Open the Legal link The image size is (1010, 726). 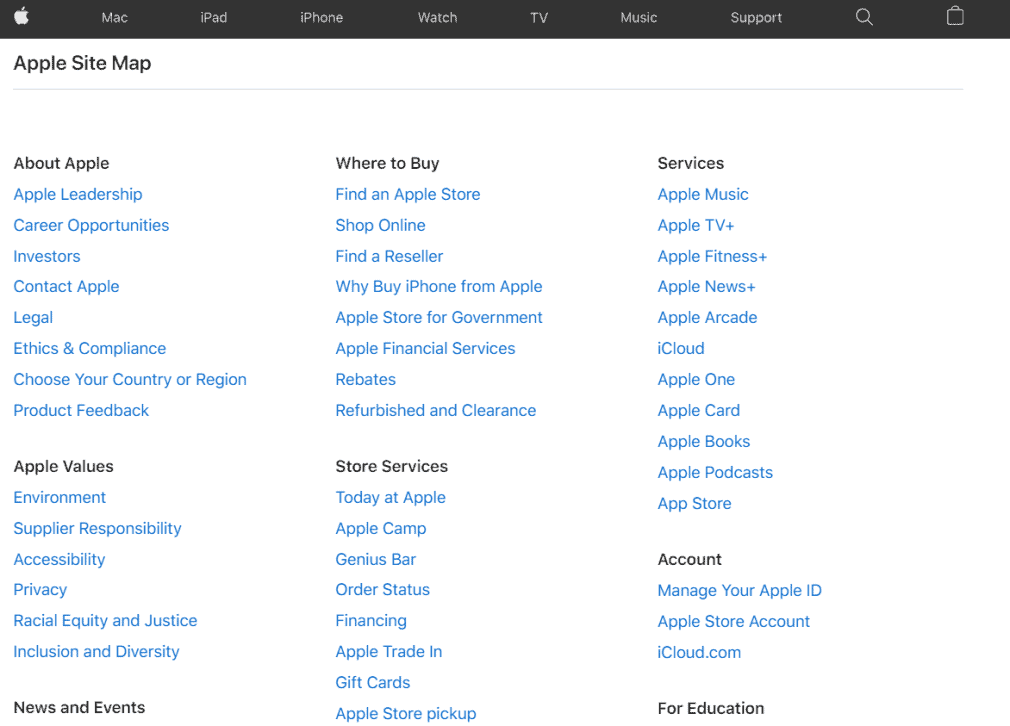(x=33, y=318)
